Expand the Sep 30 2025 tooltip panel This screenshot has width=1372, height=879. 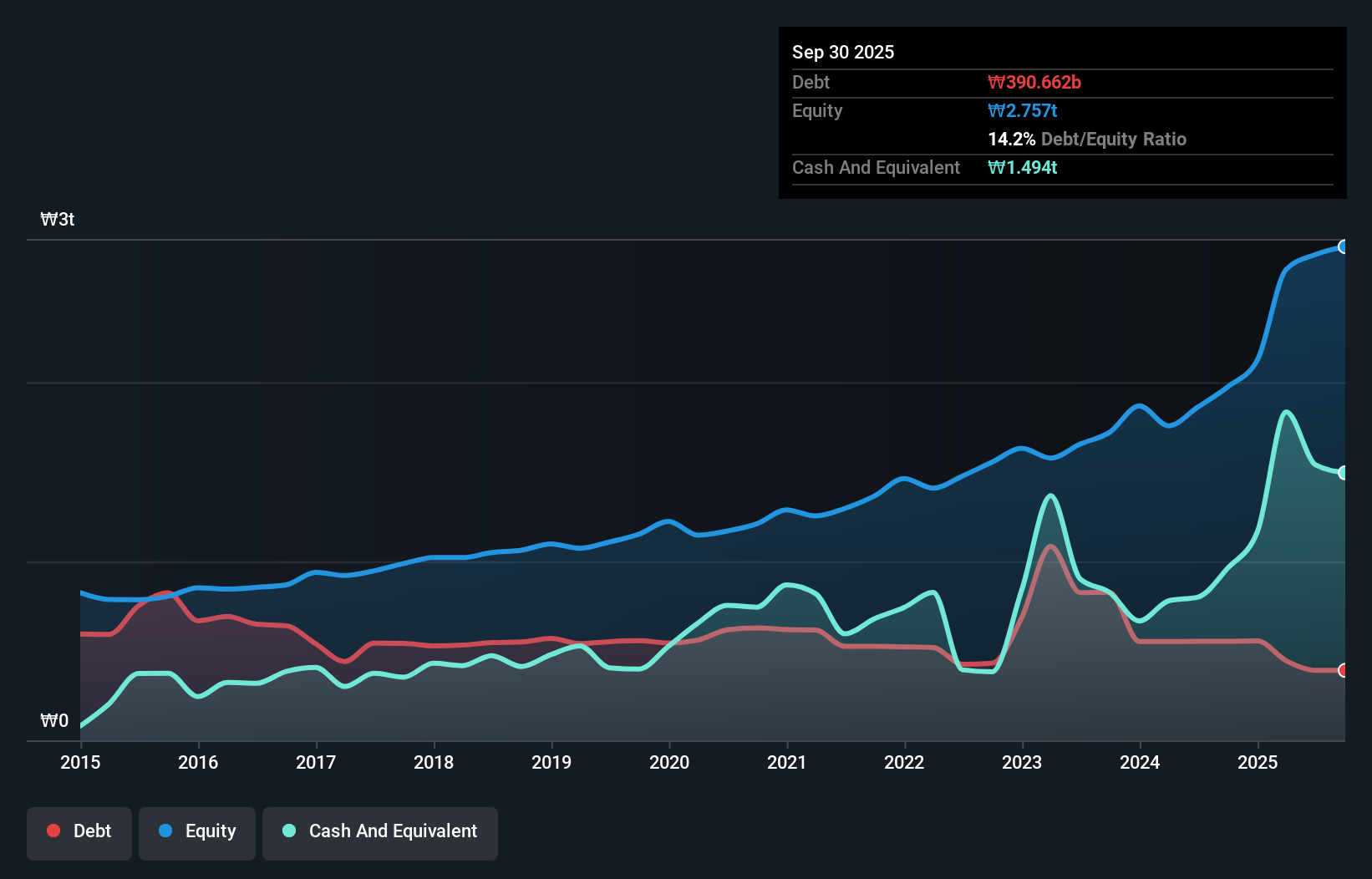(843, 52)
